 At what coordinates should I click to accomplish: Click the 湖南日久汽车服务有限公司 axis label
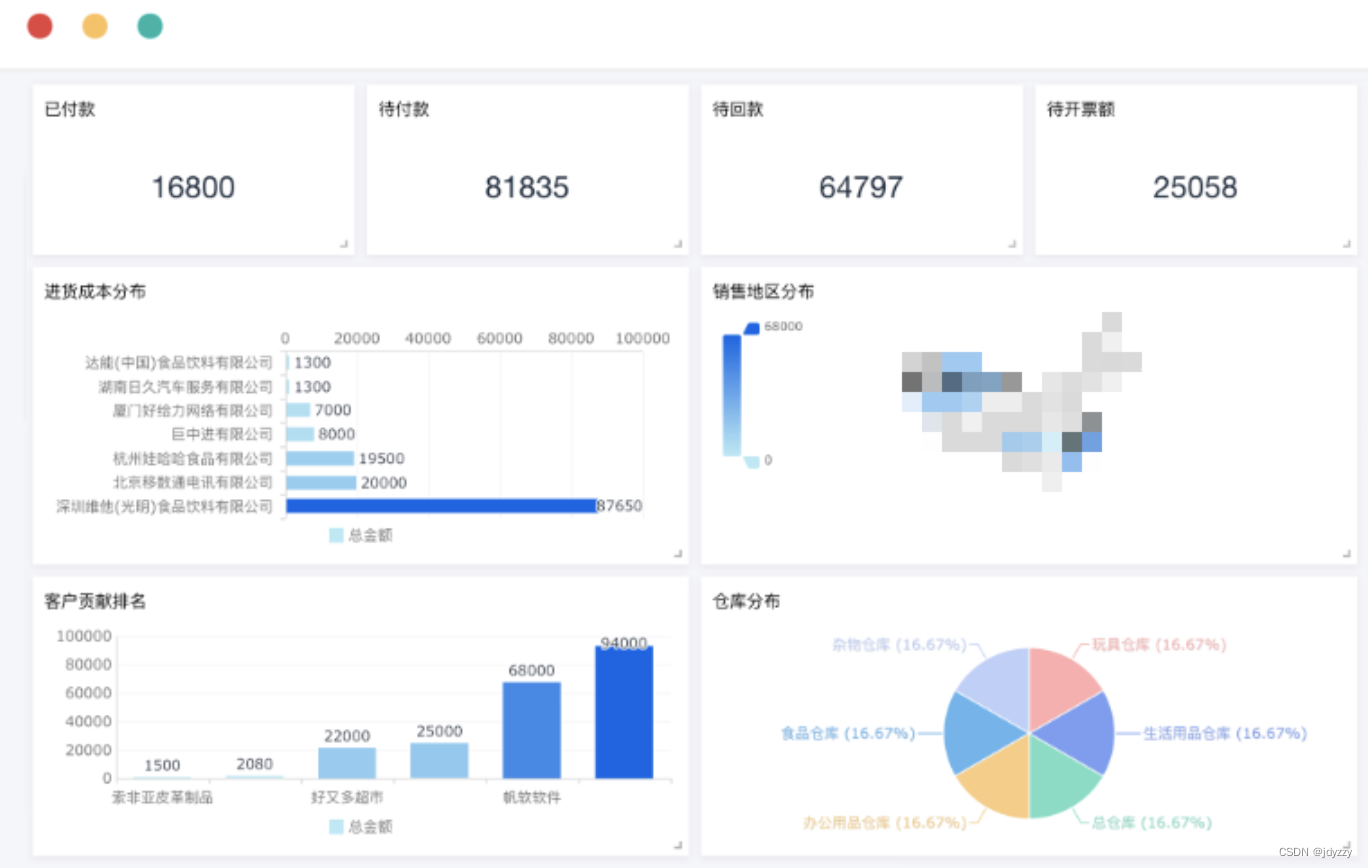[185, 387]
